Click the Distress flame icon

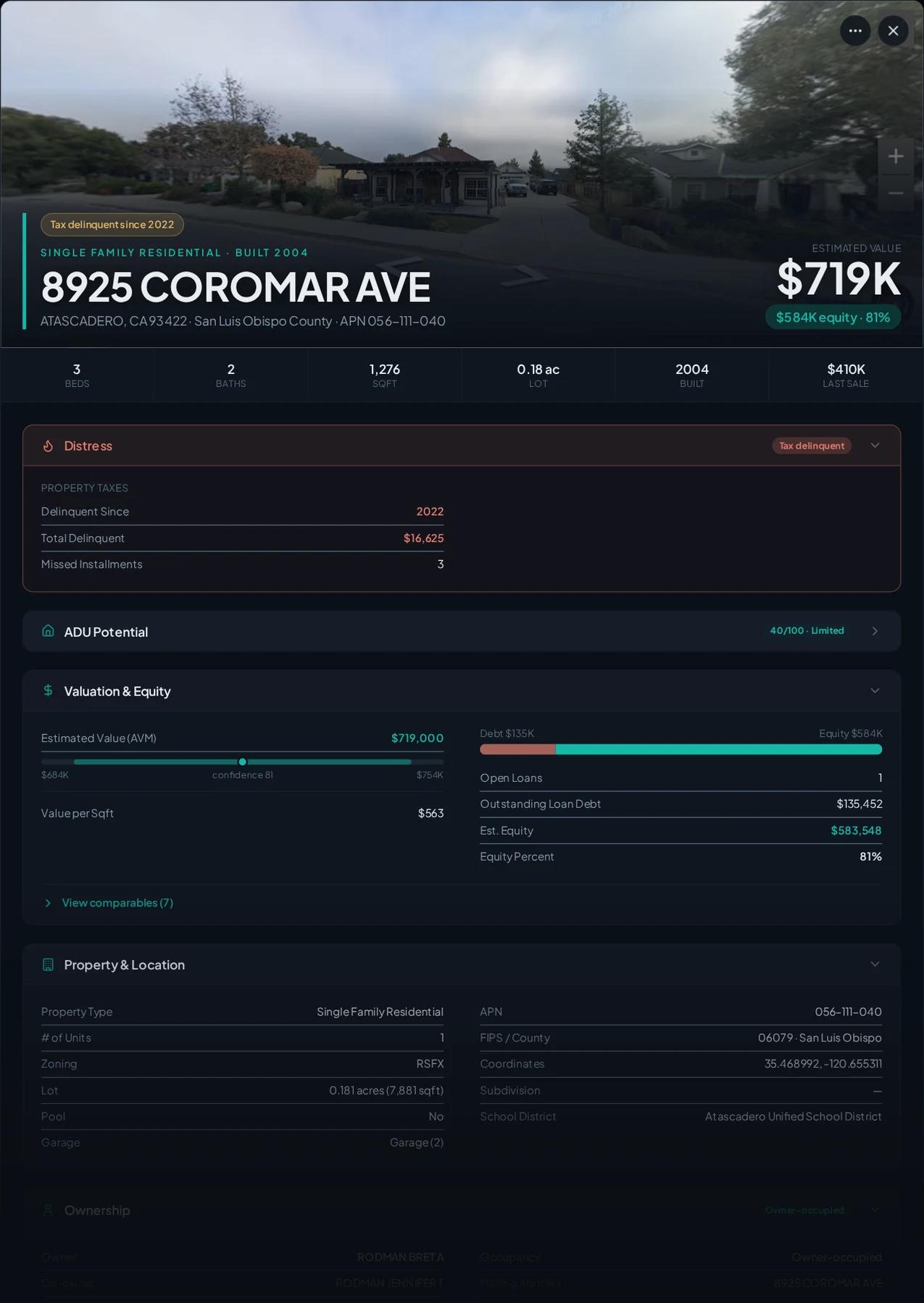[48, 446]
